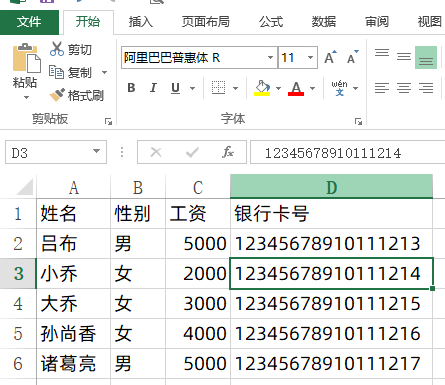
Task: Open Insert Function fx dialog
Action: pyautogui.click(x=228, y=152)
